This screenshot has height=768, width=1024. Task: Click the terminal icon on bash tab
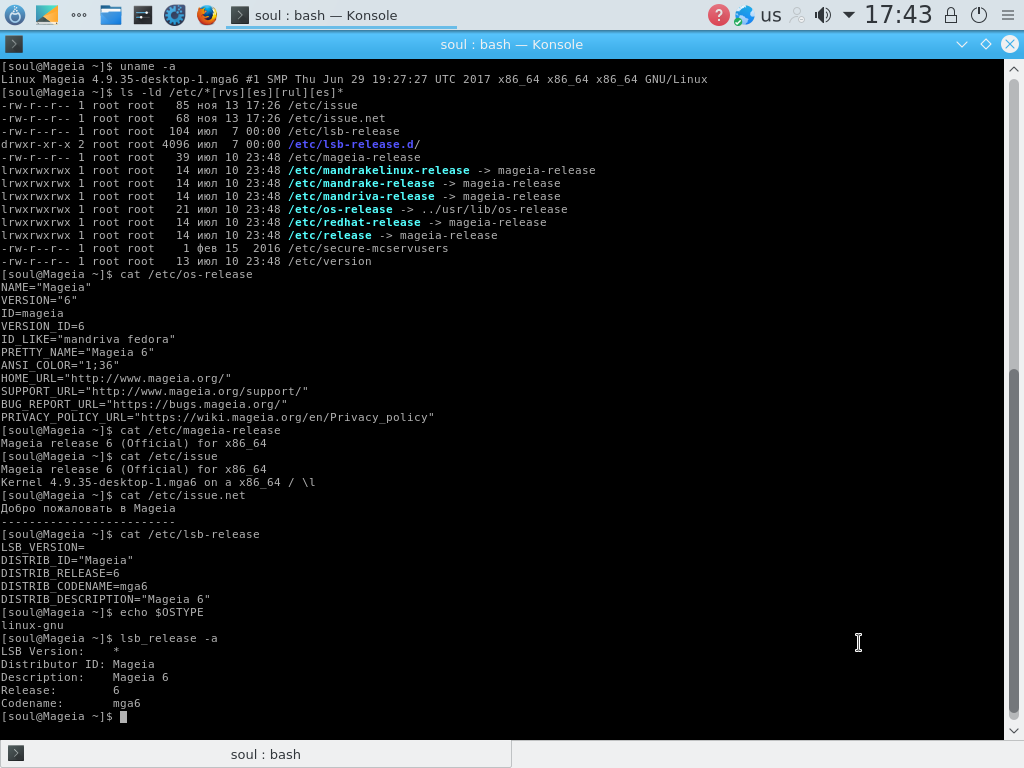point(16,754)
